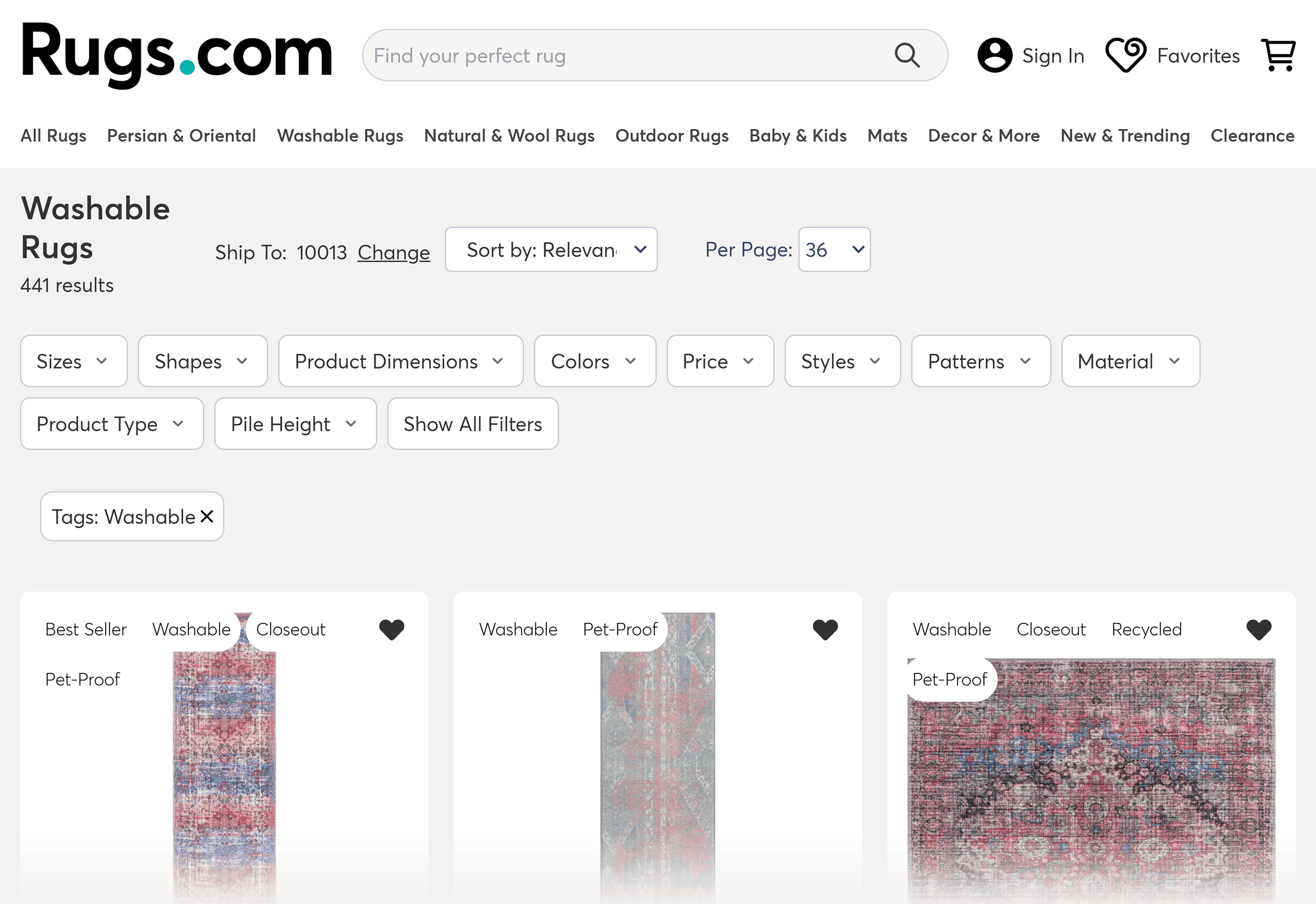The width and height of the screenshot is (1316, 904).
Task: Open the shopping cart icon
Action: [x=1279, y=55]
